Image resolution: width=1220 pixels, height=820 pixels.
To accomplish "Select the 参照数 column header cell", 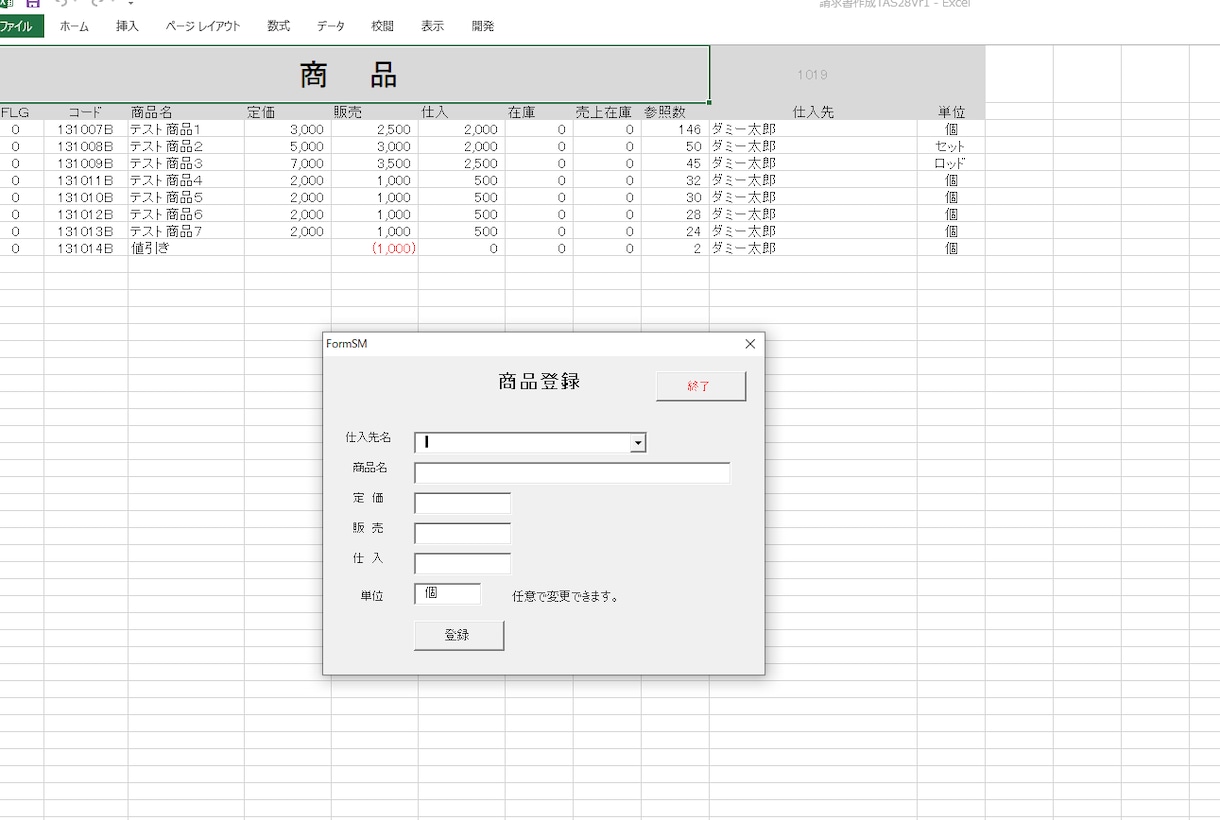I will (x=675, y=112).
